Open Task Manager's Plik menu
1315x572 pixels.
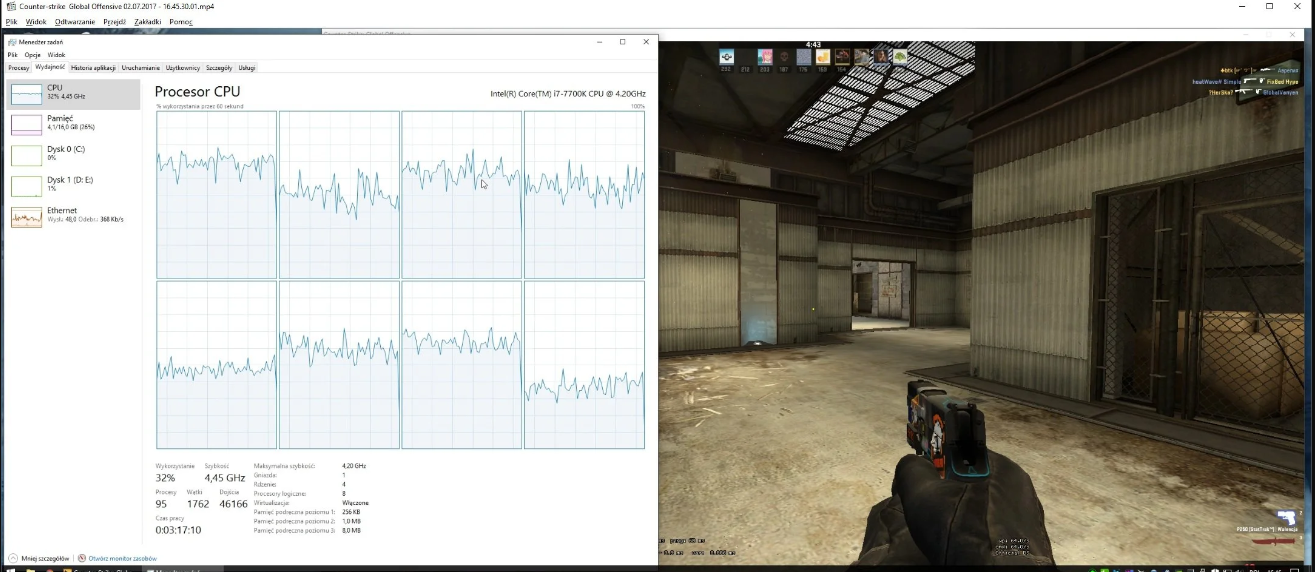(x=13, y=55)
